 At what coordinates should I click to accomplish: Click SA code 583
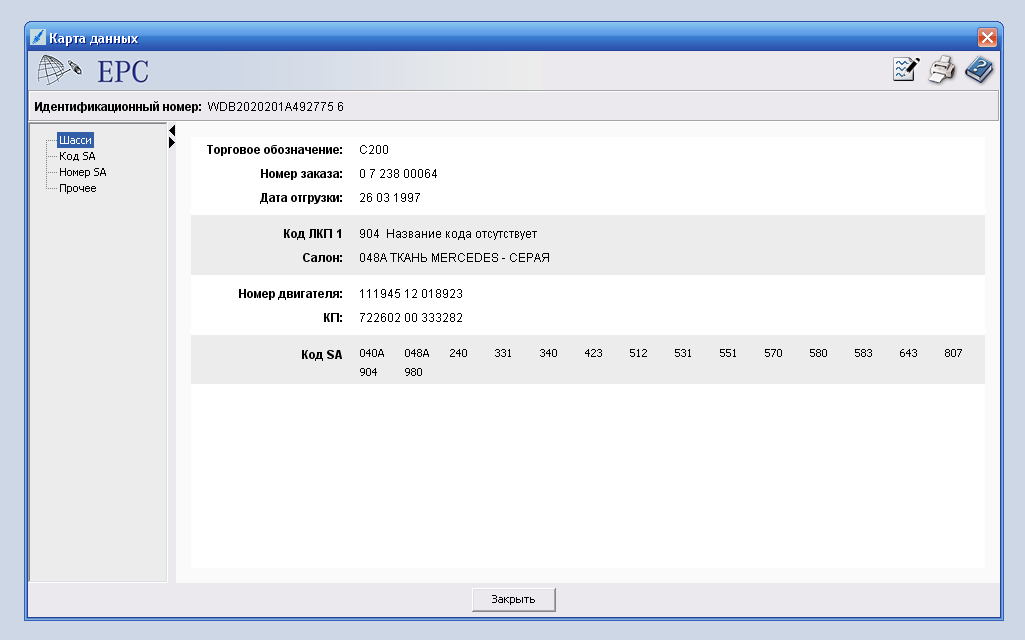point(863,353)
